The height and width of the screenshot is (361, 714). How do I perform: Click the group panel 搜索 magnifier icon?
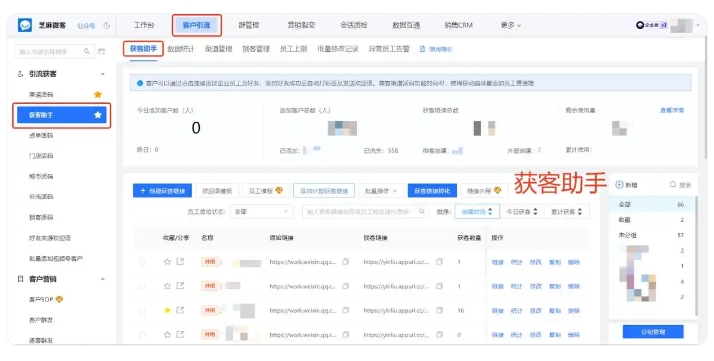tap(673, 185)
